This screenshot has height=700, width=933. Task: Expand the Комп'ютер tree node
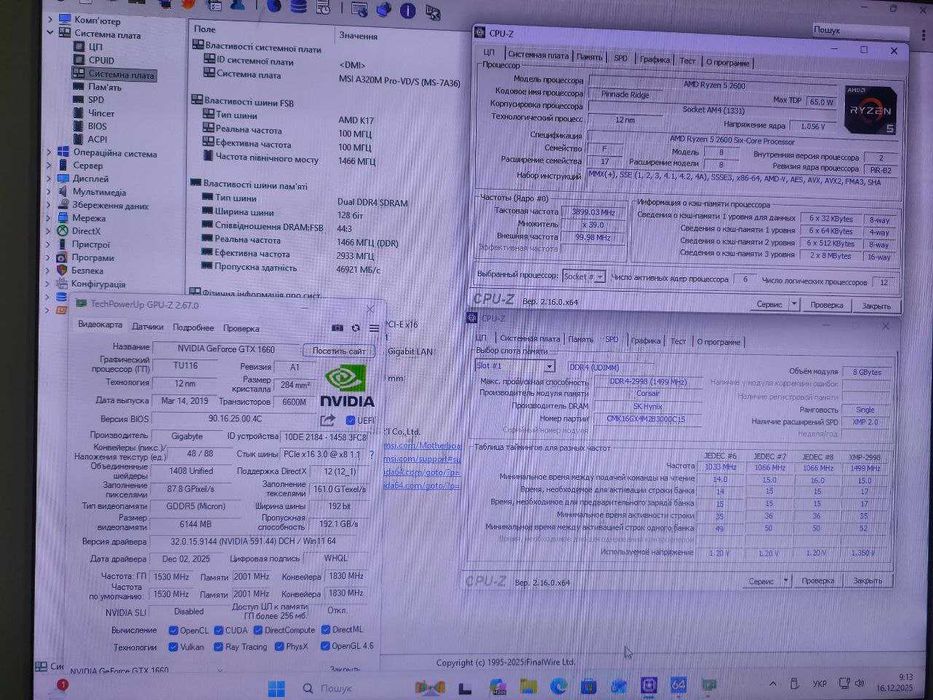(50, 20)
